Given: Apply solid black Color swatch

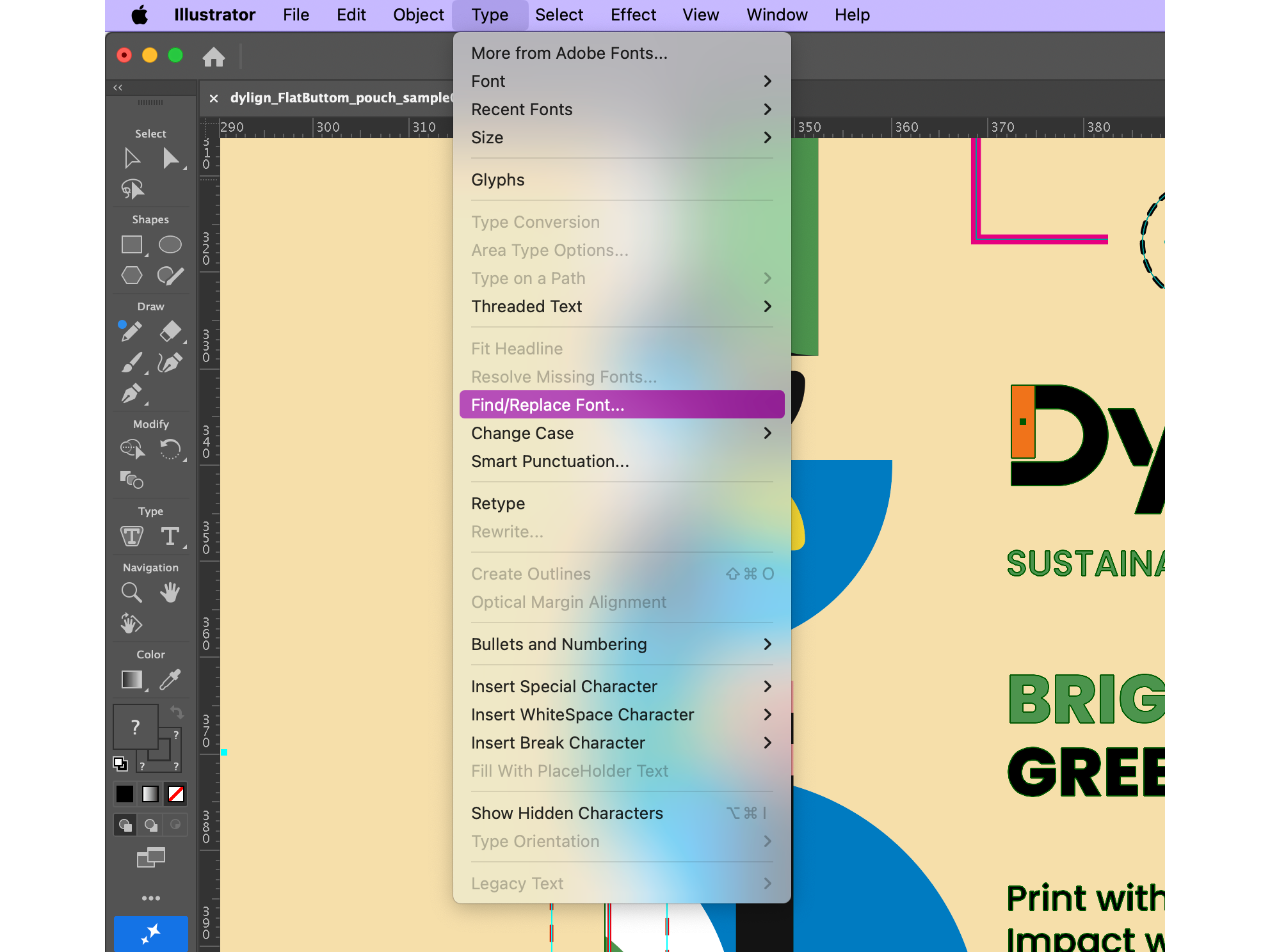Looking at the screenshot, I should [x=125, y=794].
